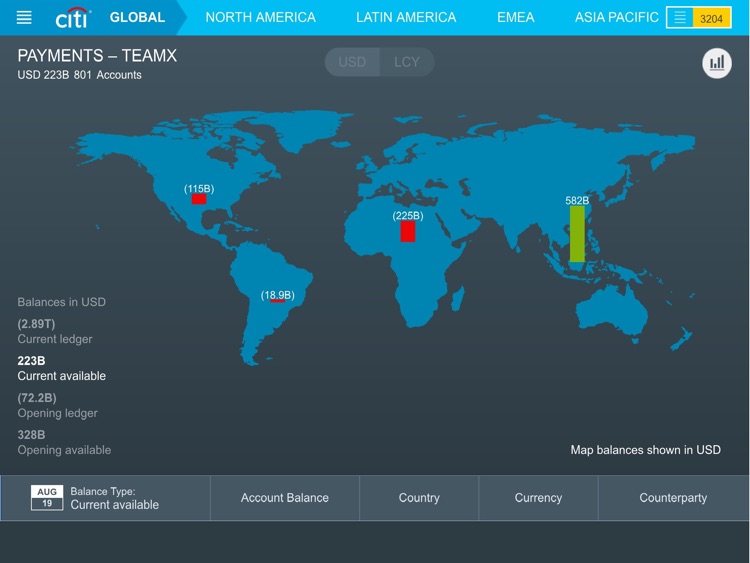This screenshot has width=750, height=563.
Task: Open the Latin America tab
Action: point(406,17)
